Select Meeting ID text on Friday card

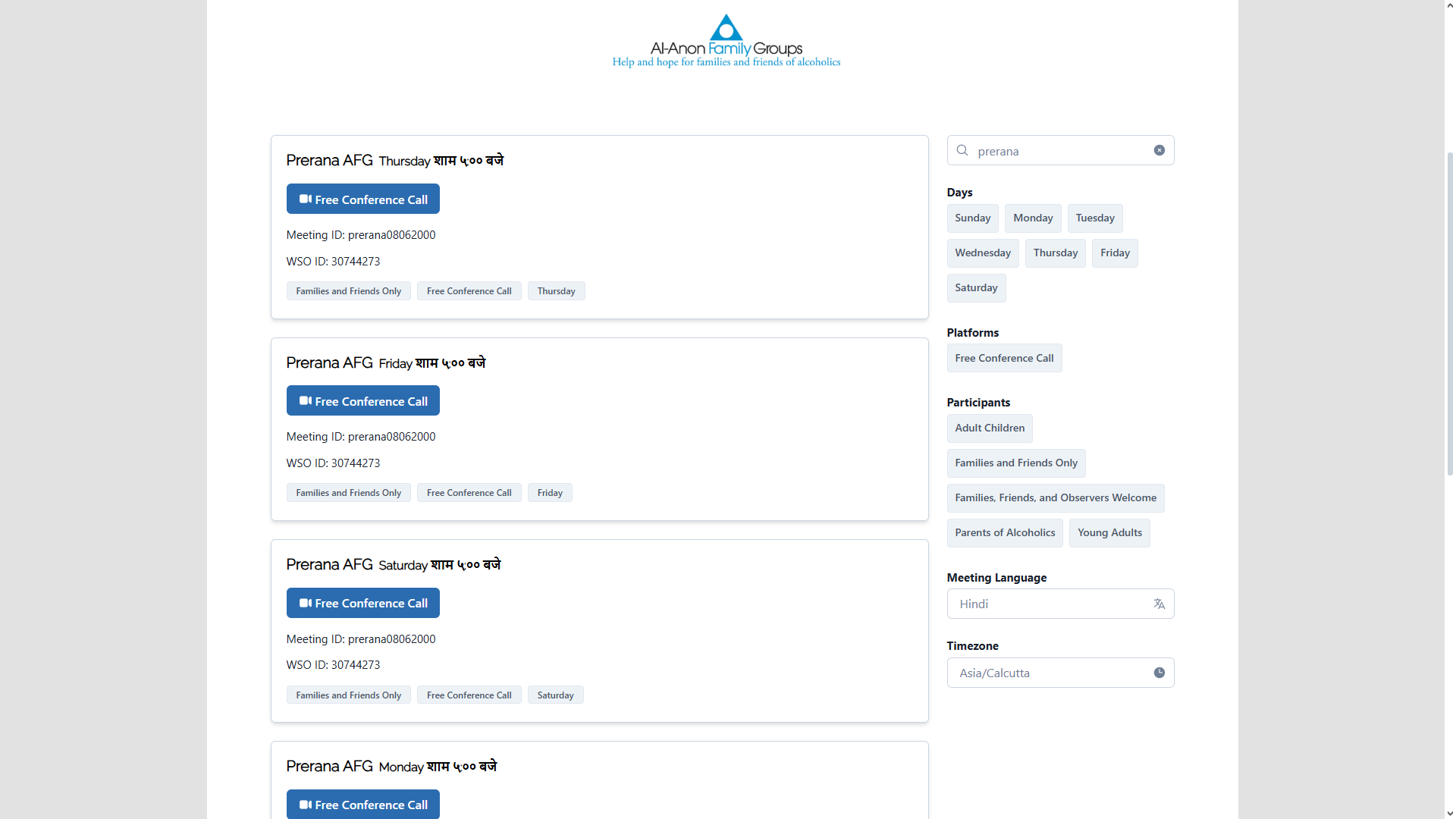361,437
